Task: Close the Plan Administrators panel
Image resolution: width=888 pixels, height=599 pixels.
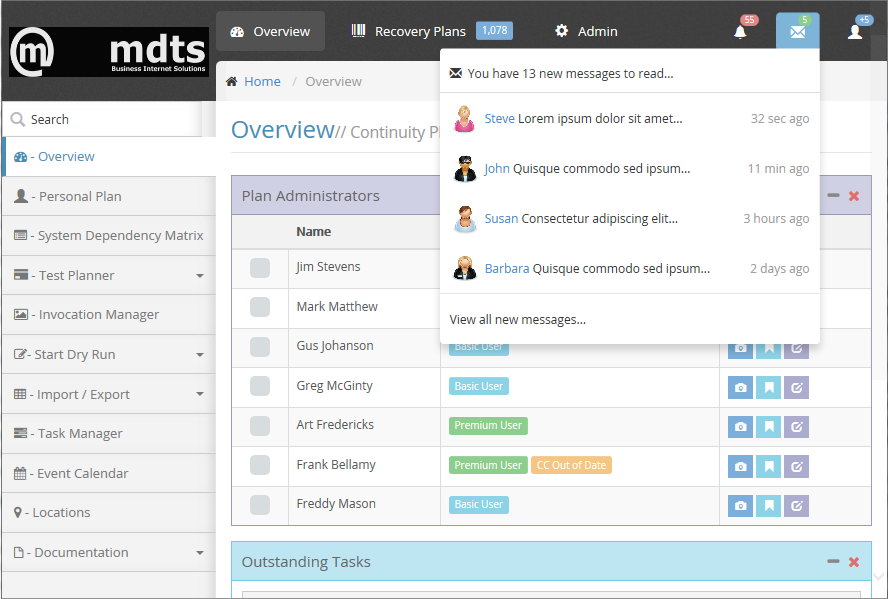Action: (854, 196)
